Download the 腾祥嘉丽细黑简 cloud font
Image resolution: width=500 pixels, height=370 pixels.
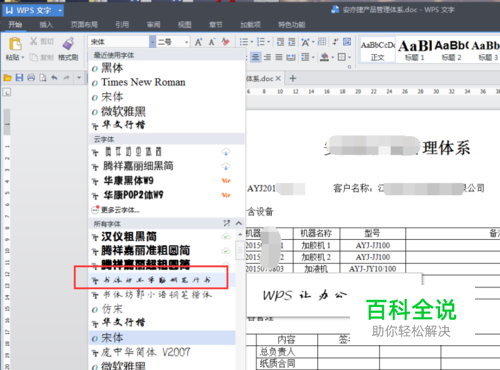point(226,166)
